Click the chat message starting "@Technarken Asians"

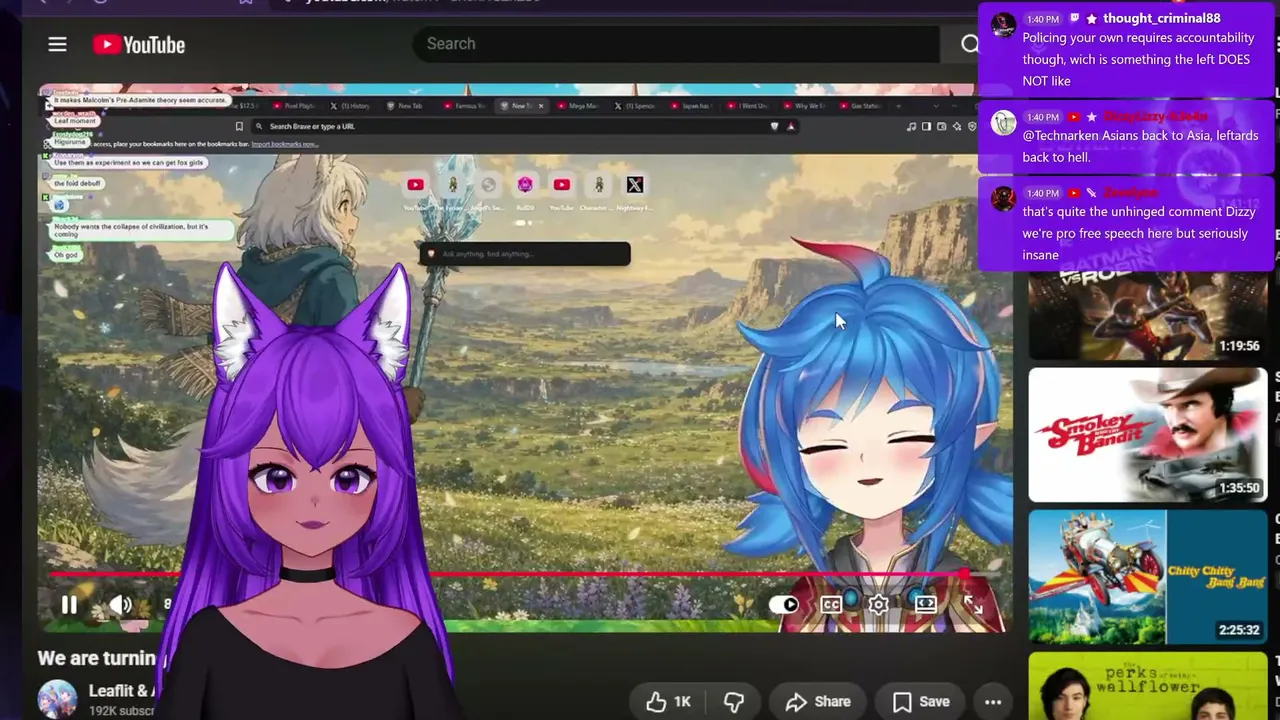click(1140, 146)
